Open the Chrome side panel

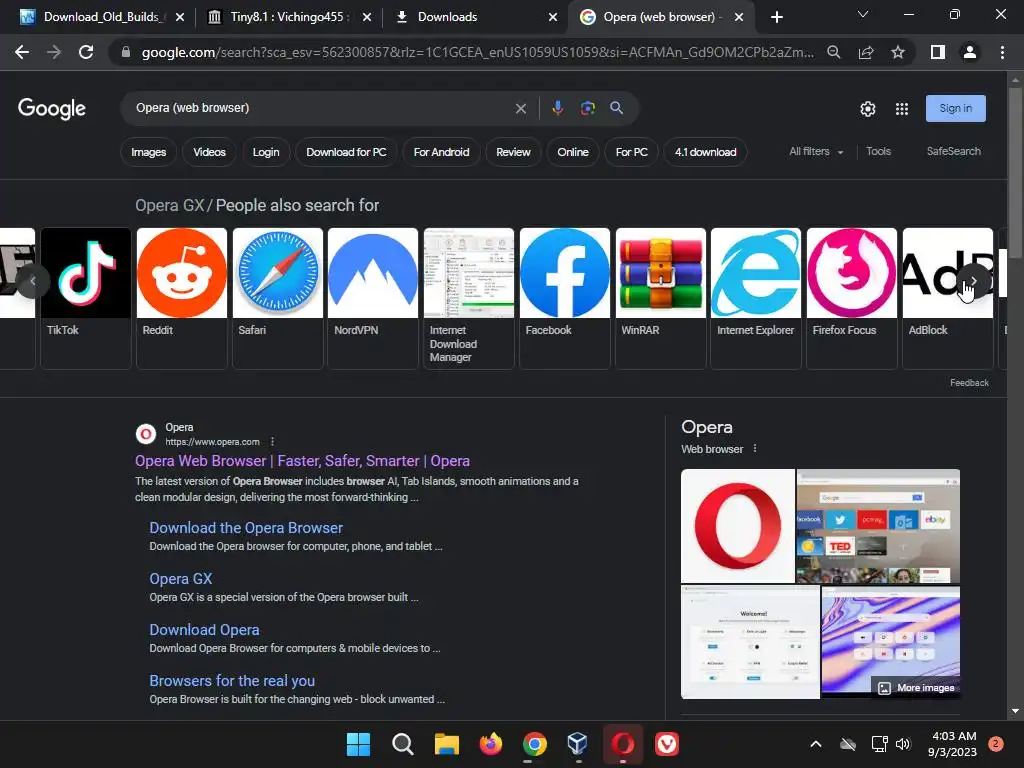pyautogui.click(x=938, y=52)
